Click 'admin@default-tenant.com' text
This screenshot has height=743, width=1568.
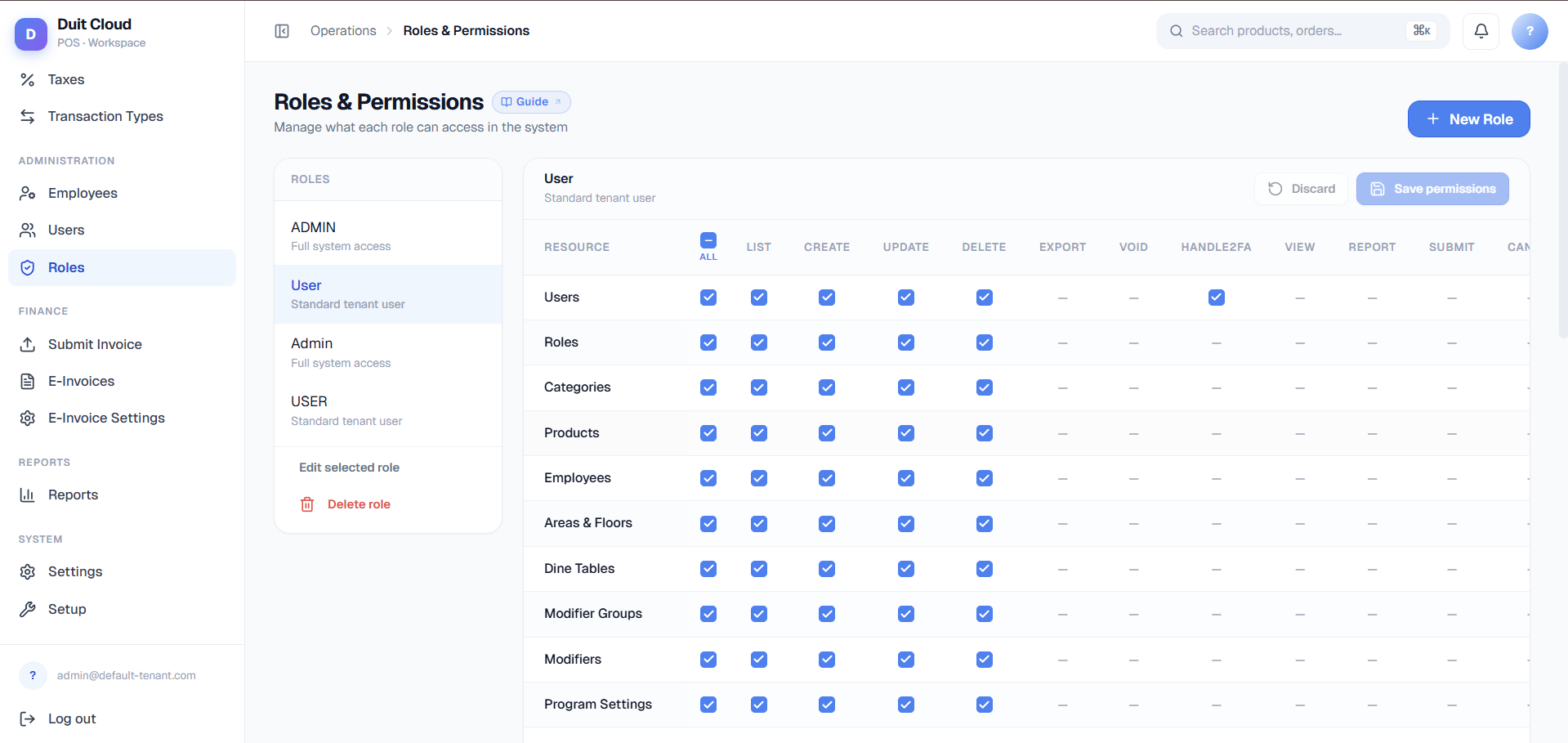click(127, 675)
